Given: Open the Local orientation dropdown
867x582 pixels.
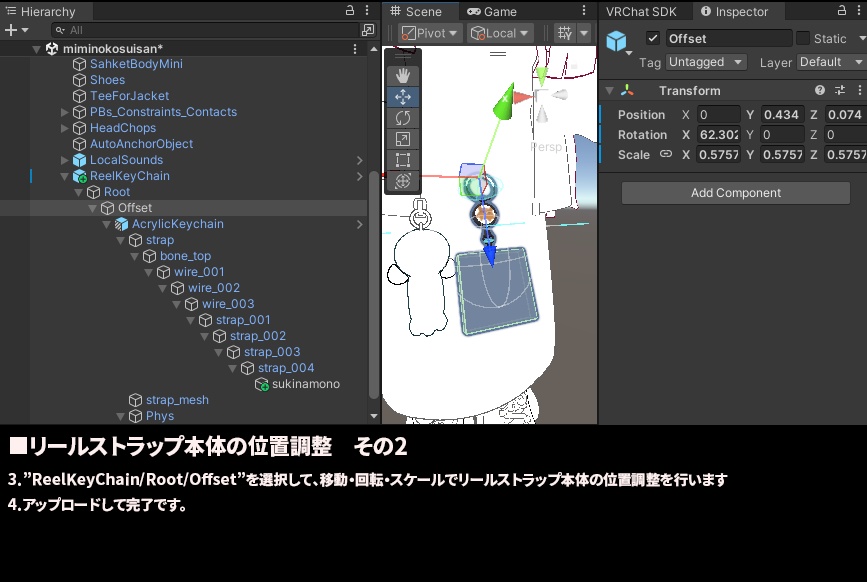Looking at the screenshot, I should pos(500,32).
